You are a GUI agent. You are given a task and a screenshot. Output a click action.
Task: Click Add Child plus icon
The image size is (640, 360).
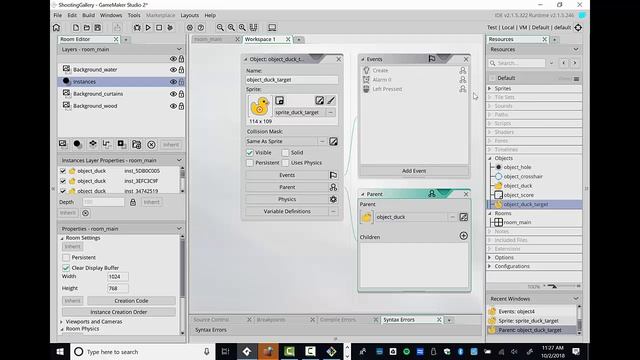pos(463,236)
